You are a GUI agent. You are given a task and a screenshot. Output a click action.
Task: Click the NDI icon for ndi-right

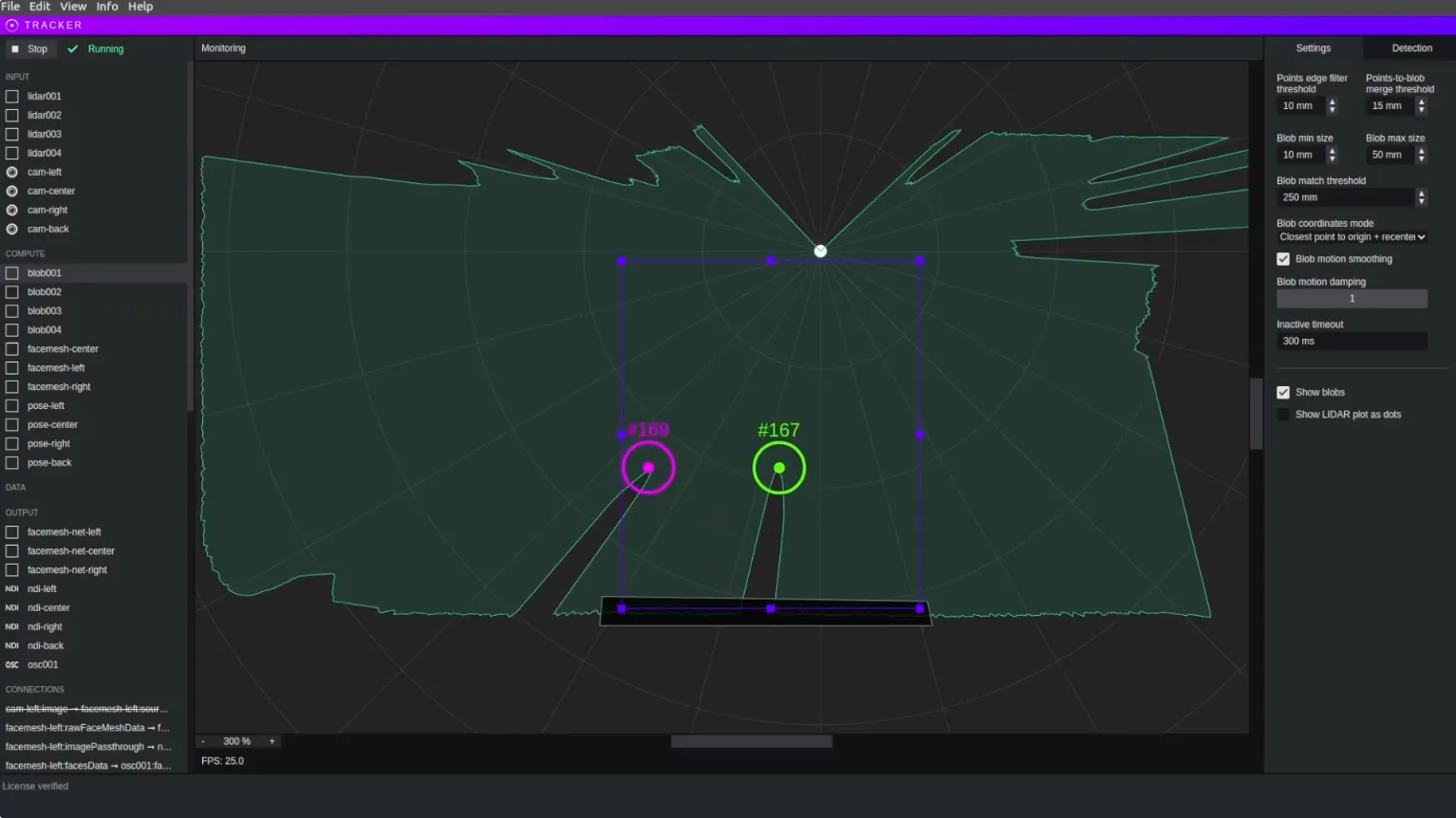pyautogui.click(x=12, y=626)
